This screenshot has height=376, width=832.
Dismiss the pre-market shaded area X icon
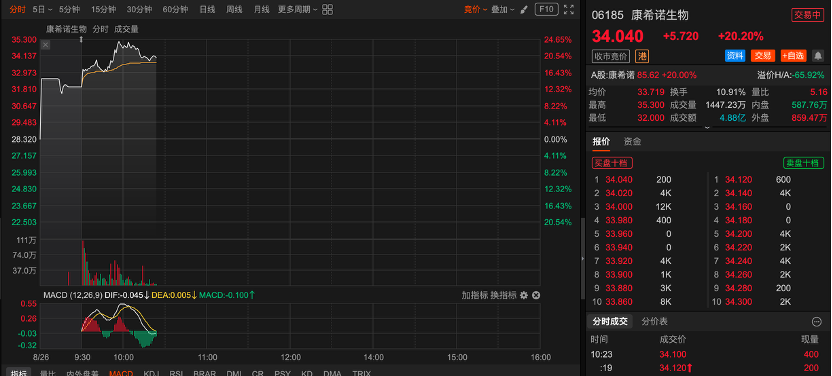[46, 45]
